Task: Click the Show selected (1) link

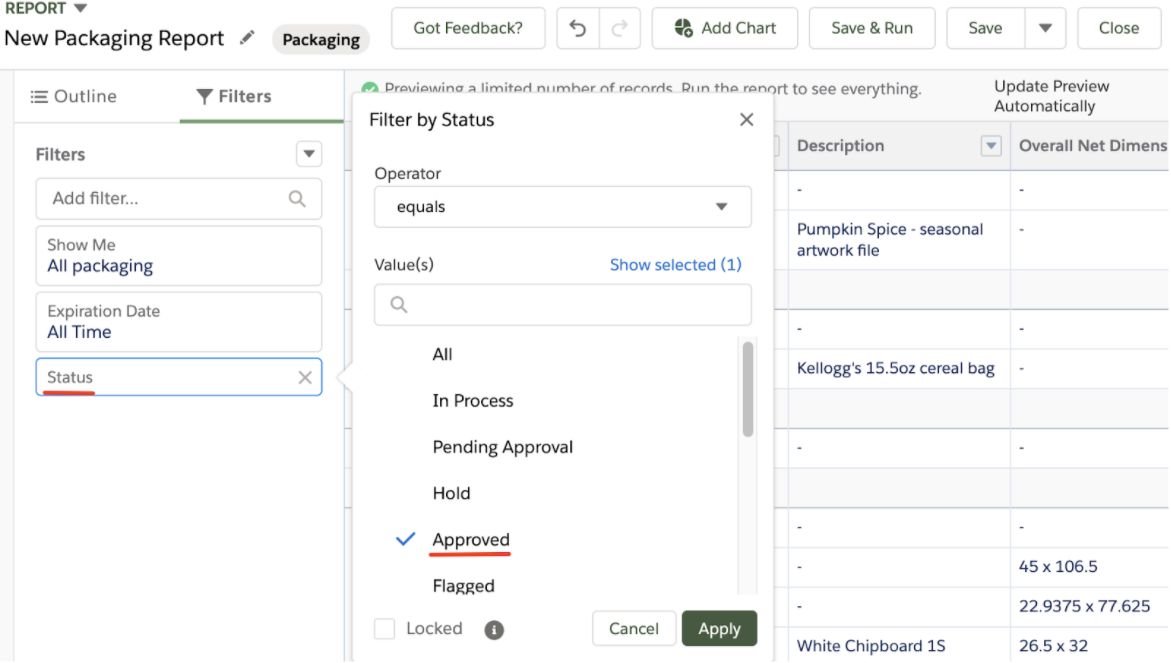Action: click(x=675, y=264)
